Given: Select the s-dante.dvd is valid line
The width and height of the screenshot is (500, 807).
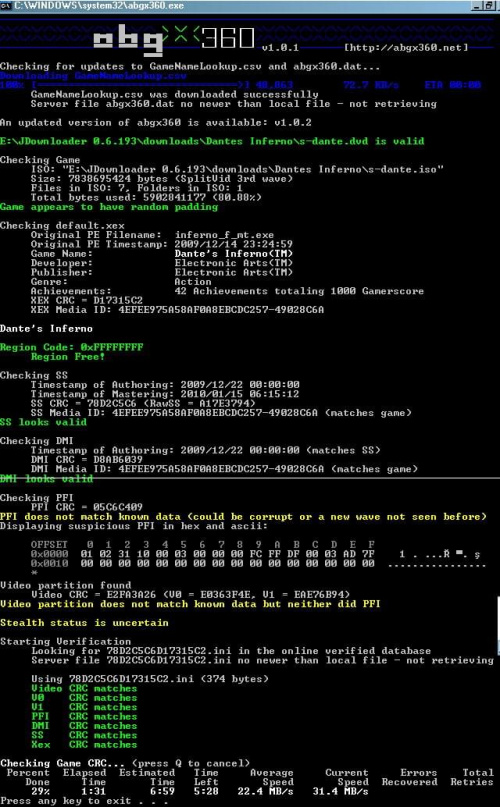Looking at the screenshot, I should [212, 141].
